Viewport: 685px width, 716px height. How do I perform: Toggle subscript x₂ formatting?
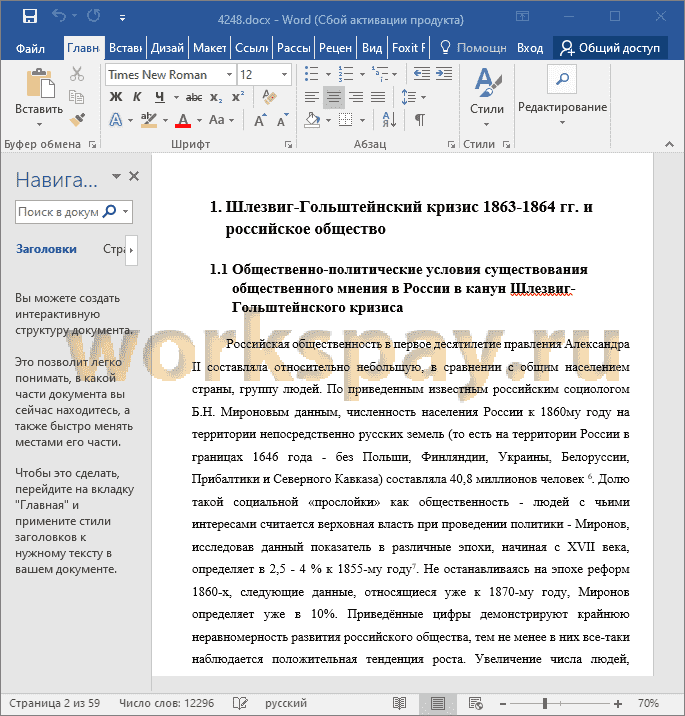pos(216,97)
